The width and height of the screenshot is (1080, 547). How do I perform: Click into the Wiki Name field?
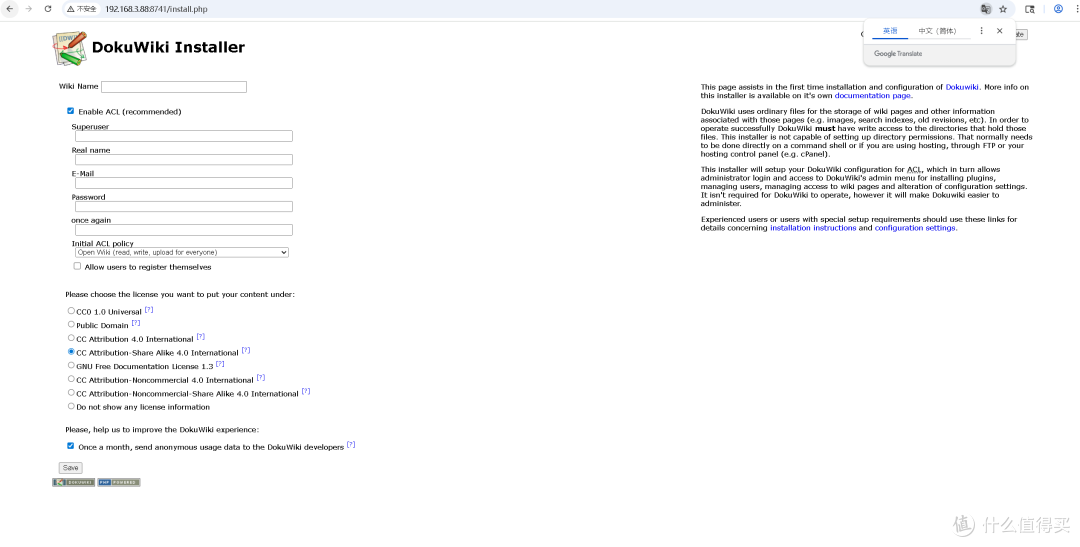(x=173, y=87)
